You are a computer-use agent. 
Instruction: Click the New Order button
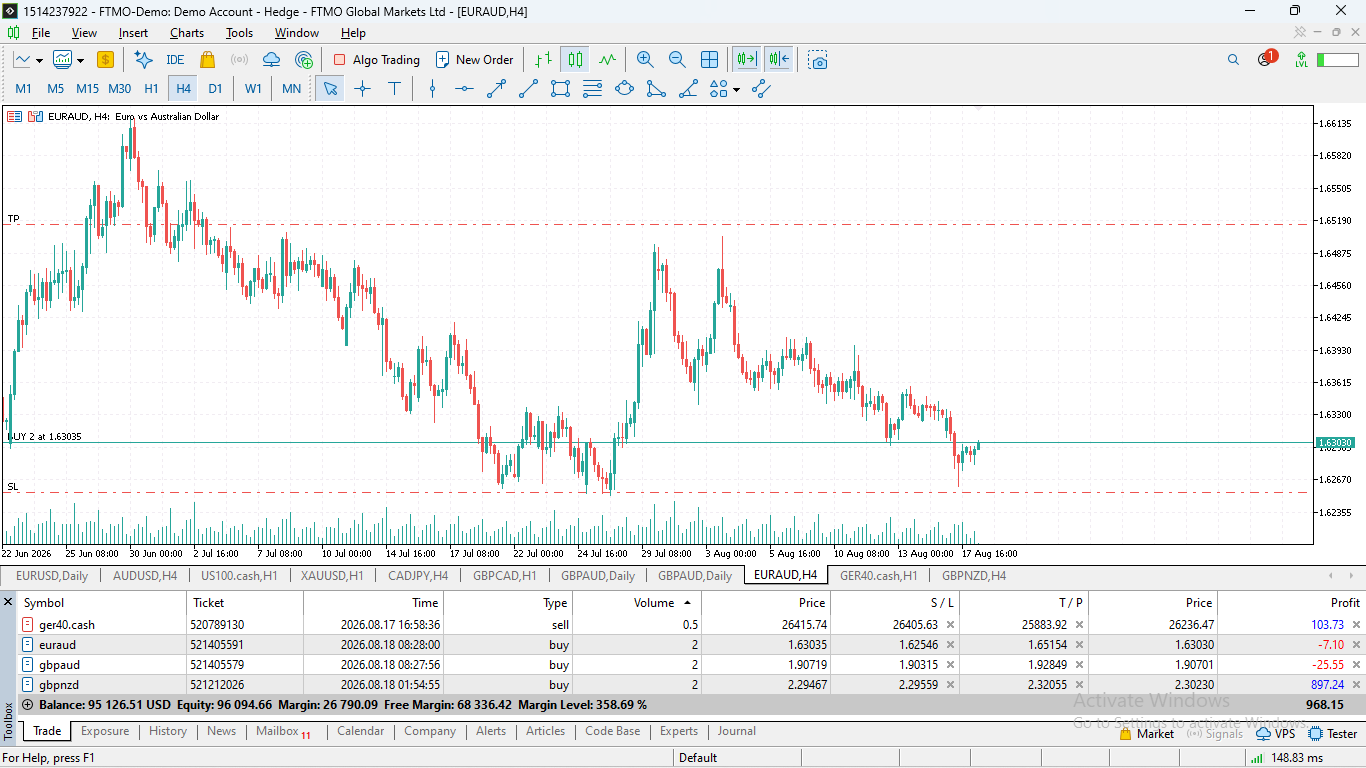(x=474, y=60)
